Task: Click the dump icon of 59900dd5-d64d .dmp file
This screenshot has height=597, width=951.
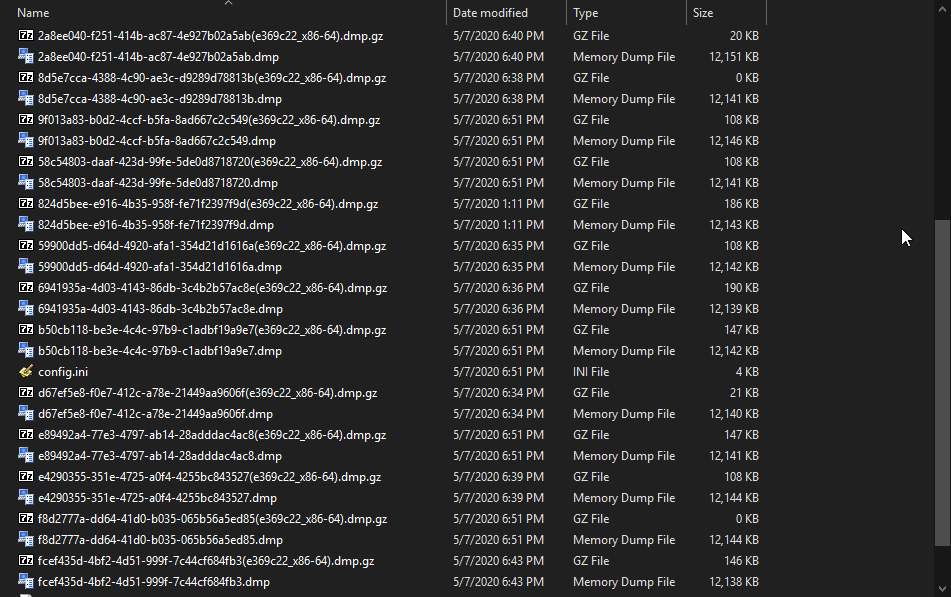Action: pyautogui.click(x=25, y=266)
